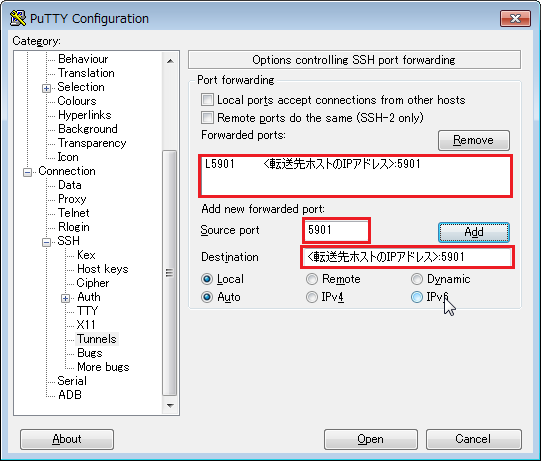Open the TTY category

tap(87, 311)
